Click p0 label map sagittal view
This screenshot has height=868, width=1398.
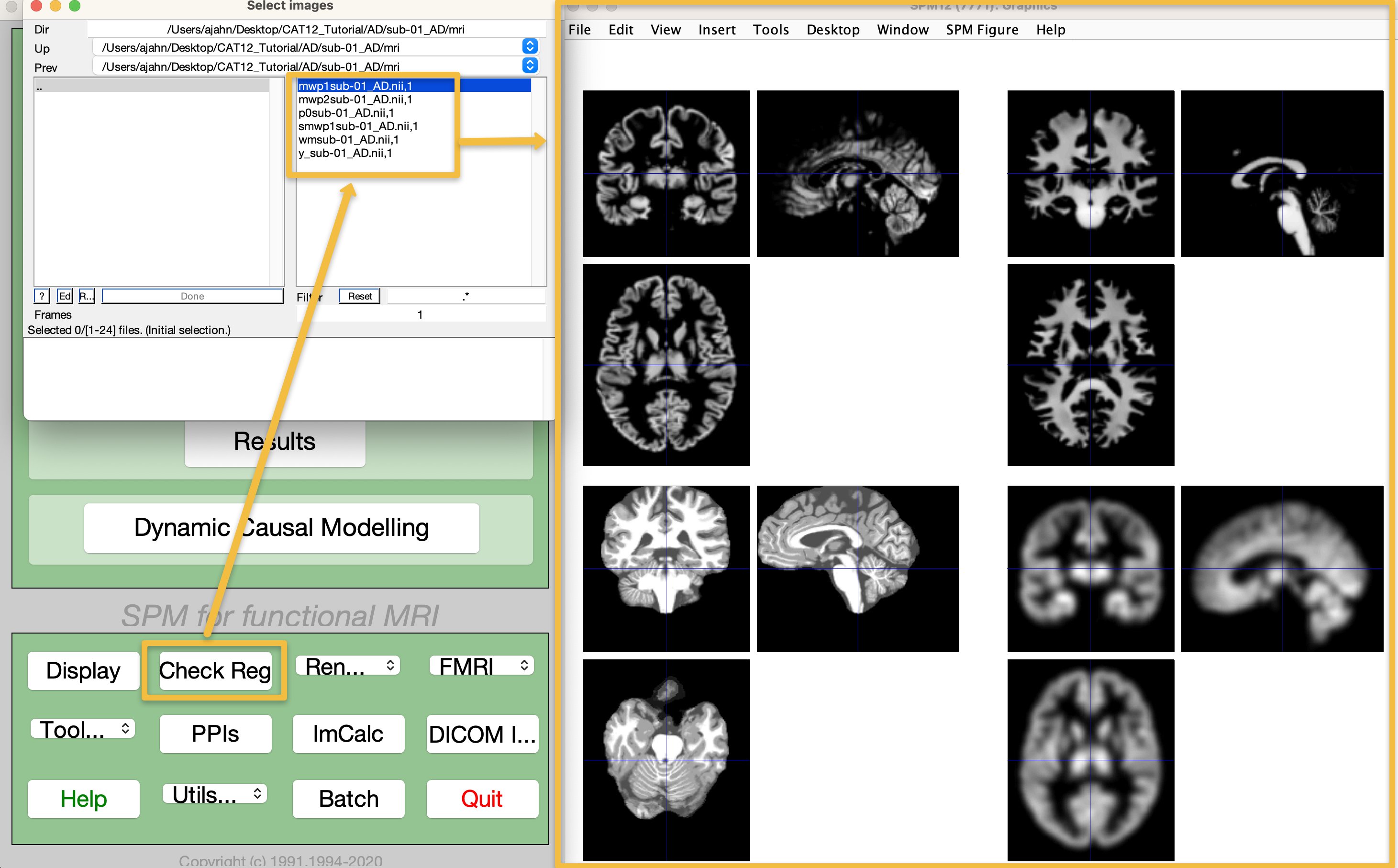pyautogui.click(x=858, y=569)
